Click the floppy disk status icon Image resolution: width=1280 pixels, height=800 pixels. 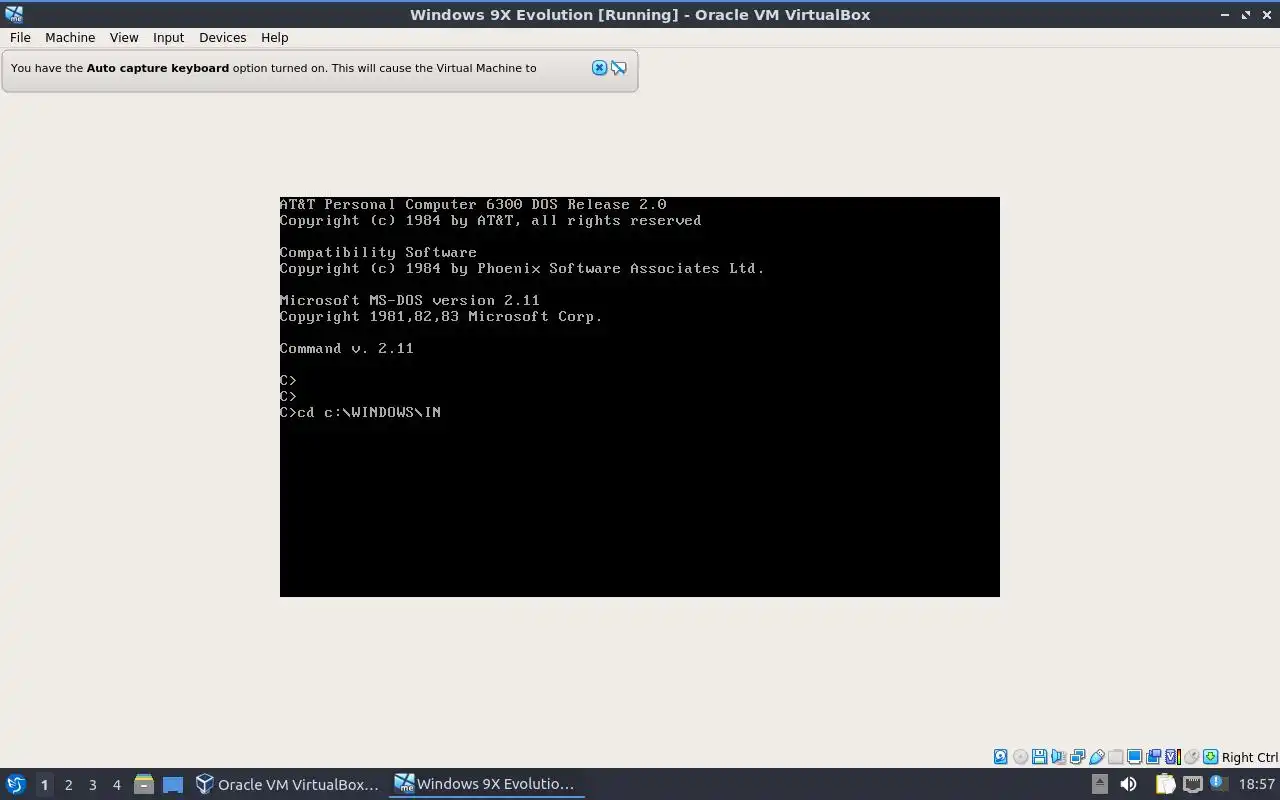1039,757
